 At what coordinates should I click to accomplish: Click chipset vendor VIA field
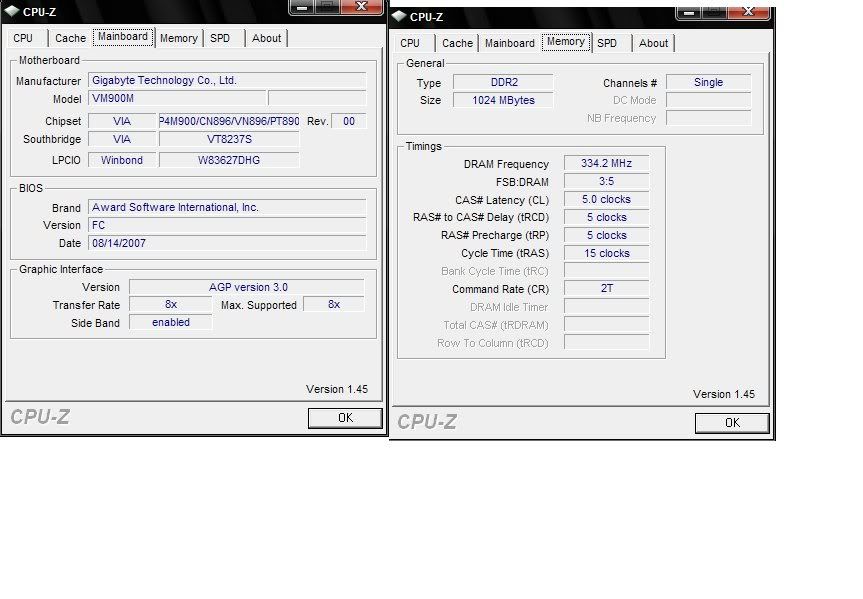click(122, 121)
